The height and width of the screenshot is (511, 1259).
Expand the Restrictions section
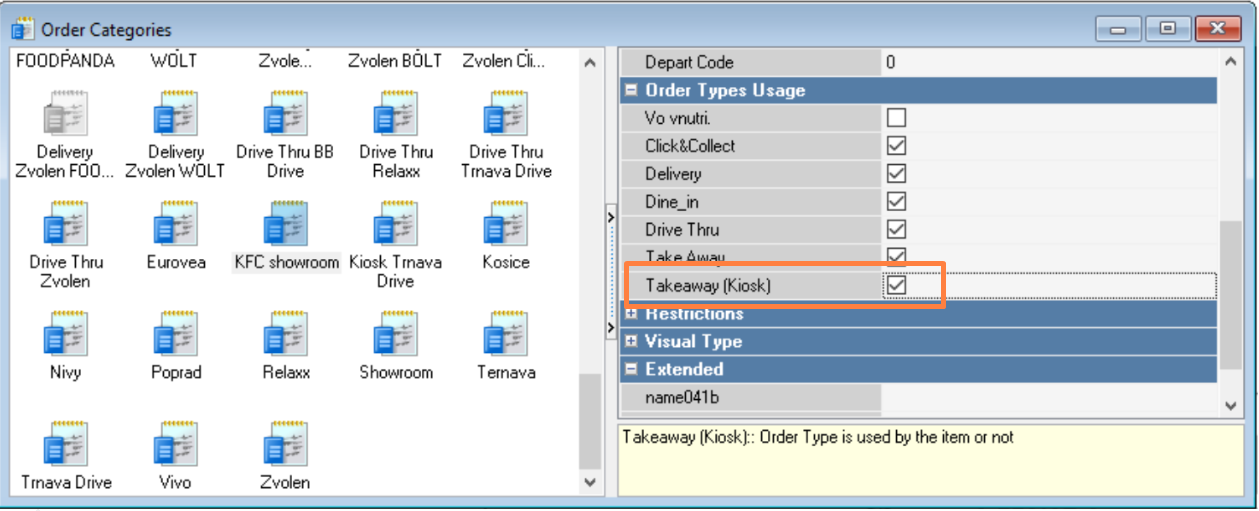631,314
